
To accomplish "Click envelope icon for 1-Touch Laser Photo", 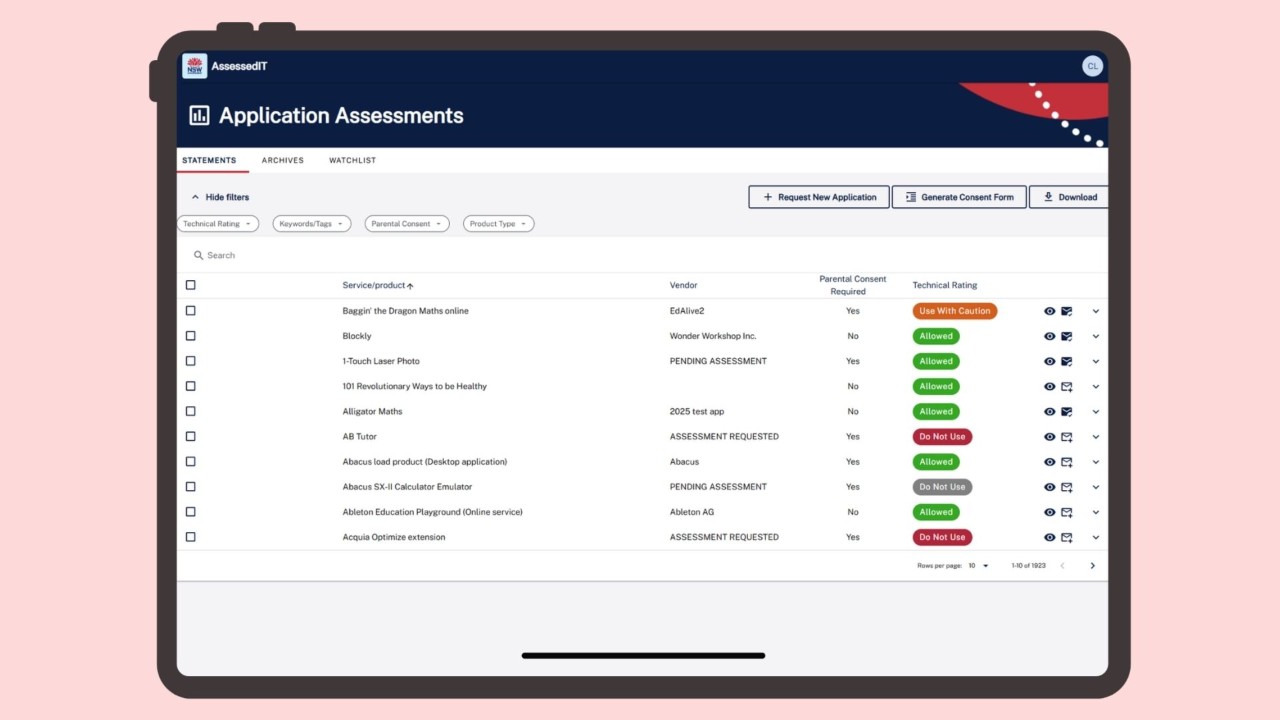I will pyautogui.click(x=1067, y=361).
